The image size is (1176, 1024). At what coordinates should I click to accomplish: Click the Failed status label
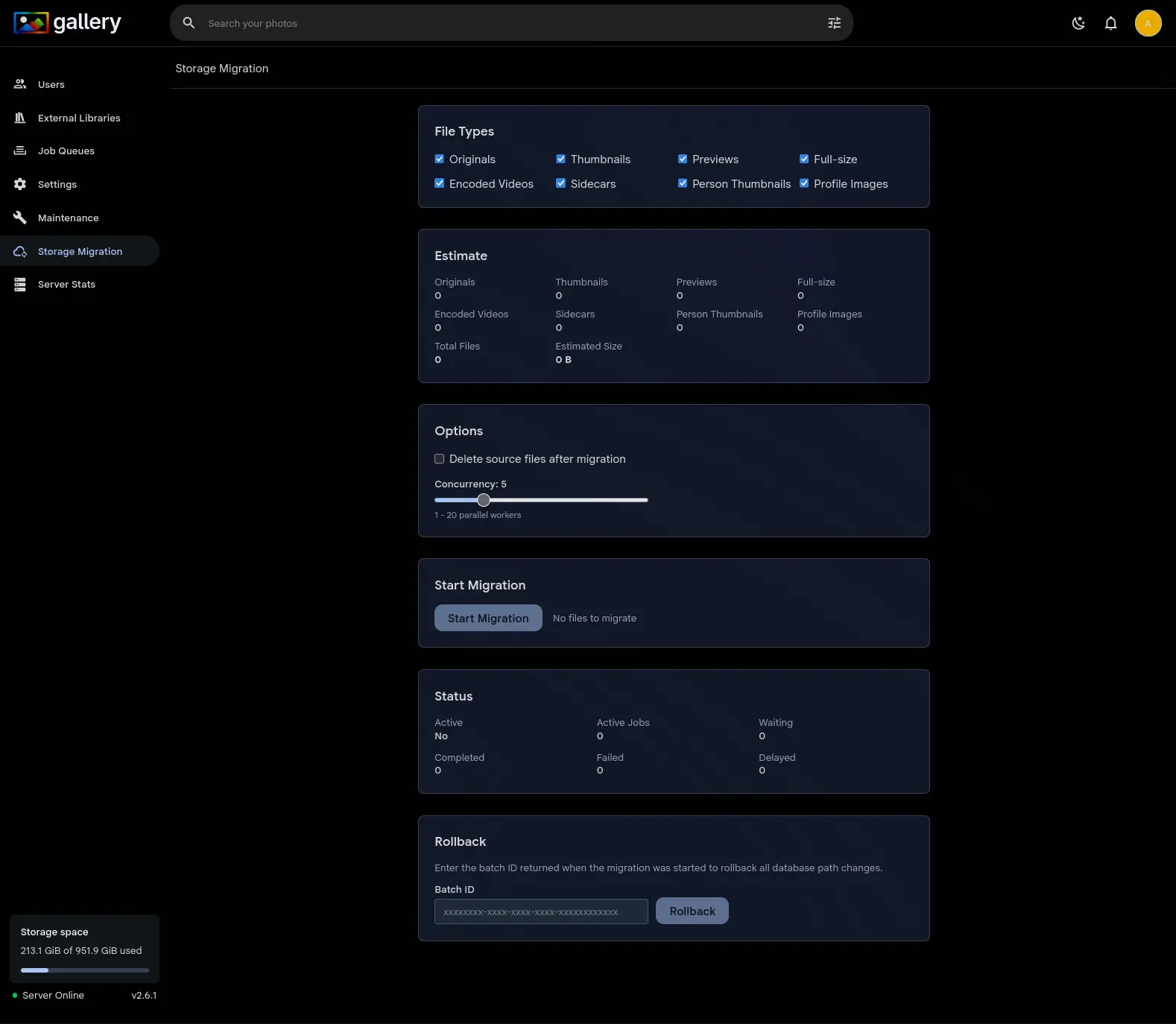click(x=610, y=757)
